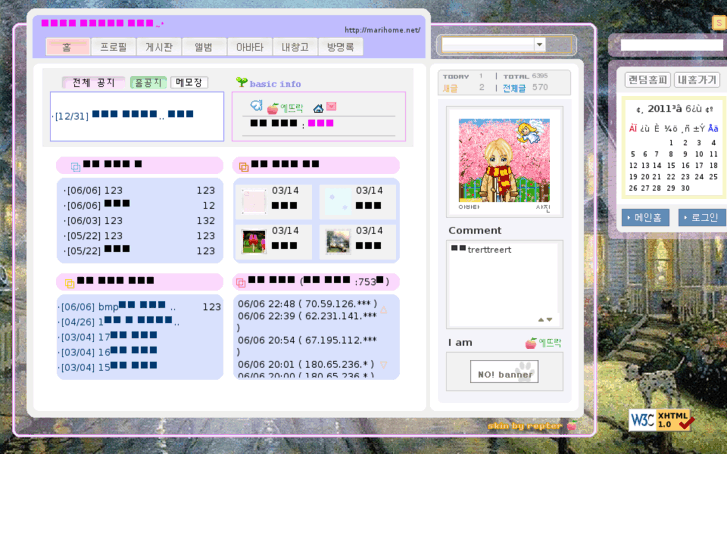Image resolution: width=727 pixels, height=545 pixels.
Task: Click the 로그인 login button
Action: (702, 217)
